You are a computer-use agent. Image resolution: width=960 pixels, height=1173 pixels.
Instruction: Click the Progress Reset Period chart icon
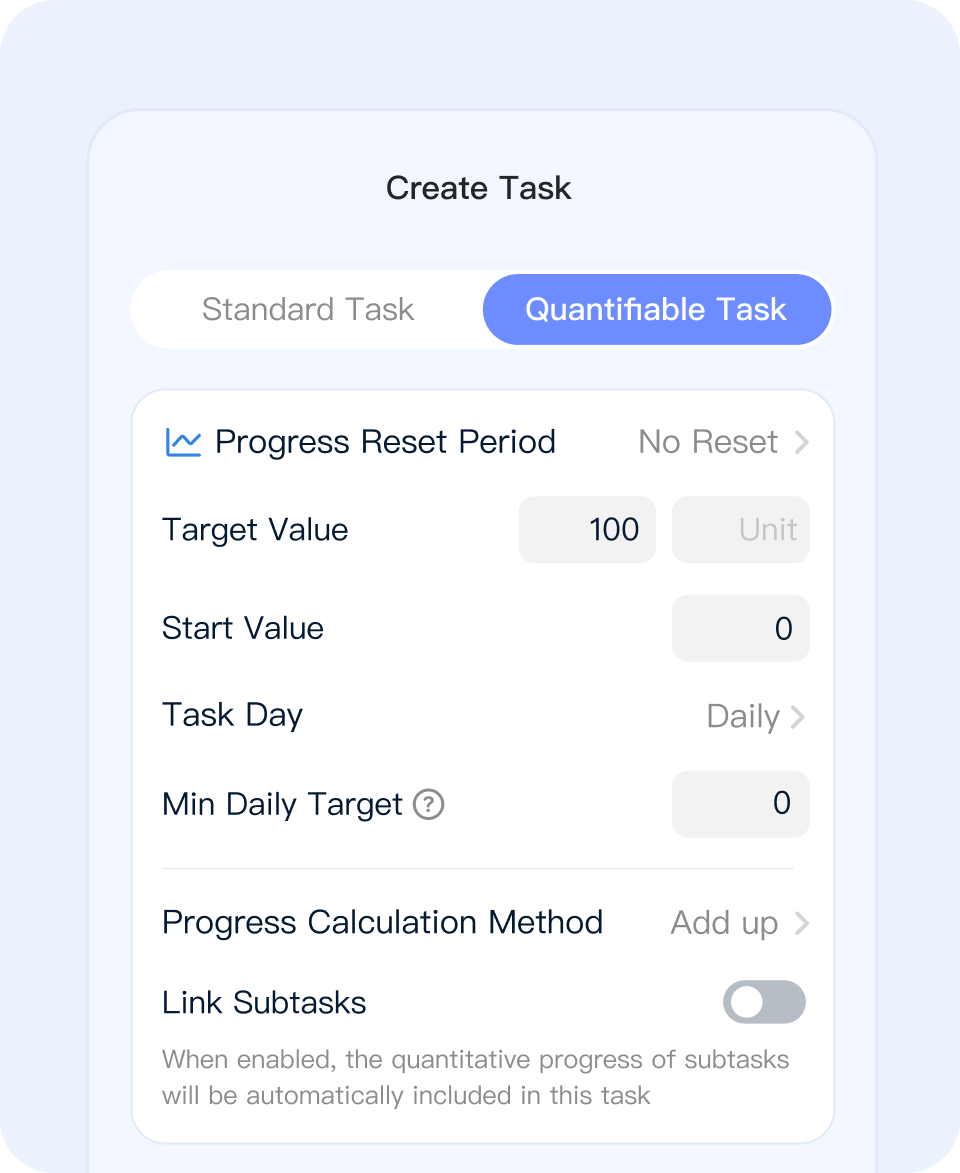click(x=183, y=442)
